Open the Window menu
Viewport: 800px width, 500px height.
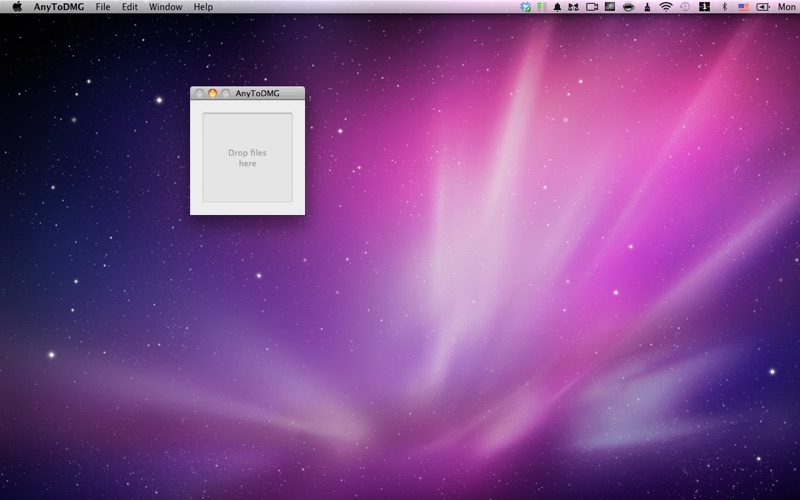point(166,7)
